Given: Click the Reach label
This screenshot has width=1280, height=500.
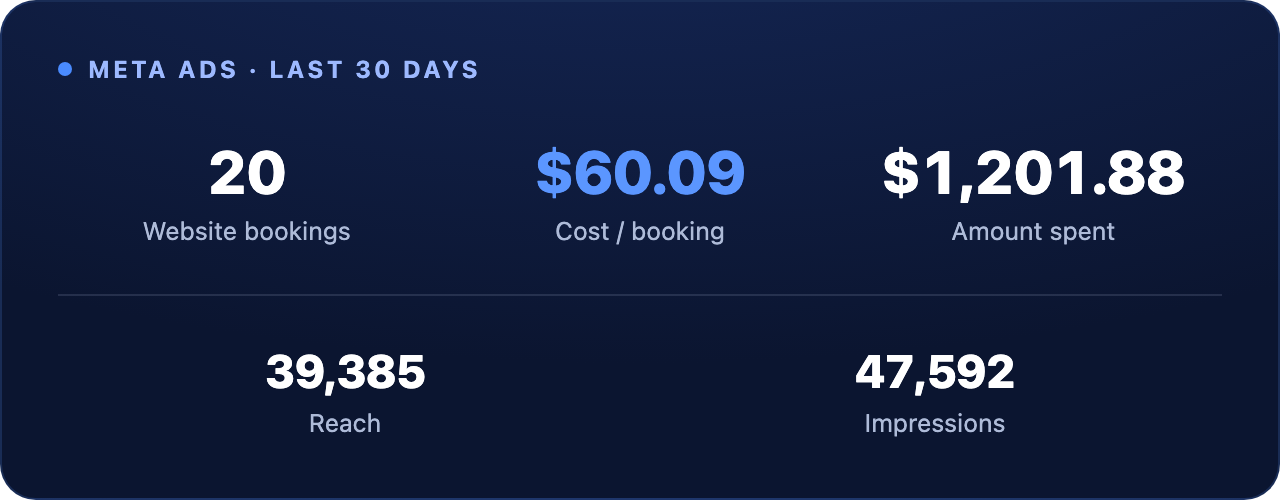Looking at the screenshot, I should [x=345, y=424].
